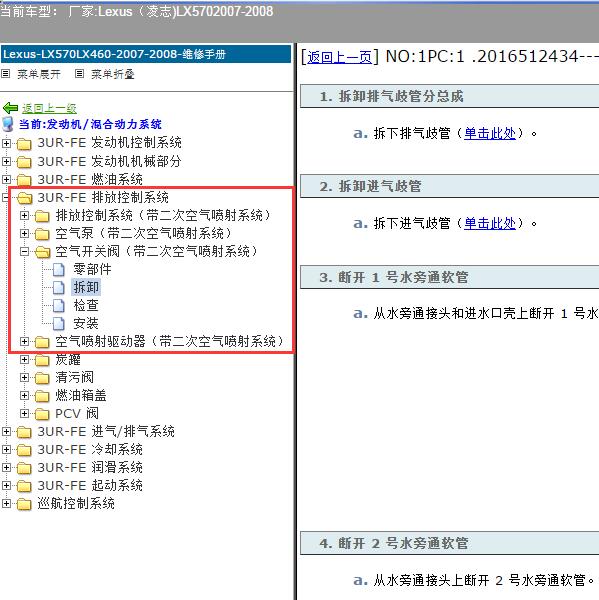The image size is (599, 600).
Task: Expand the 3UR-FE 冷却系统 node
Action: [6, 450]
